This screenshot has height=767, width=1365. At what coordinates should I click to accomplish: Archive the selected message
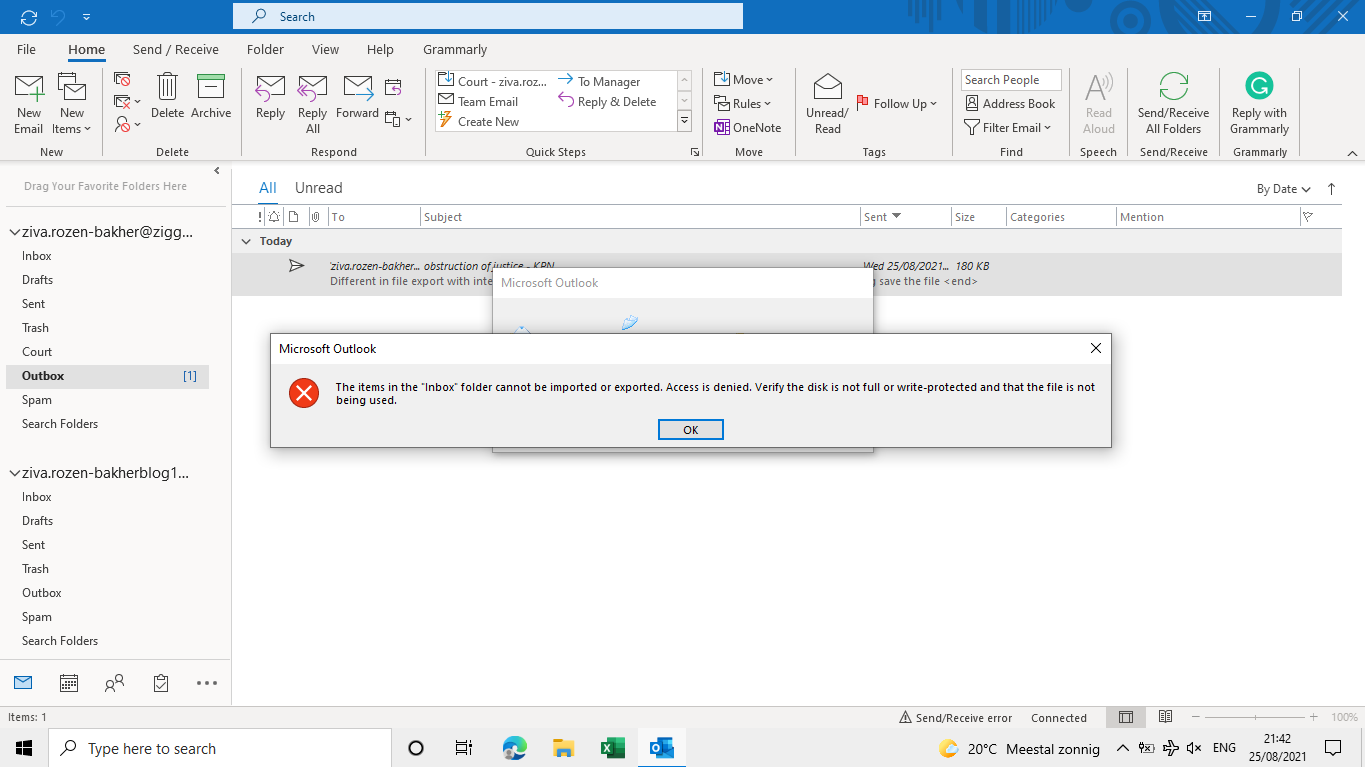211,96
